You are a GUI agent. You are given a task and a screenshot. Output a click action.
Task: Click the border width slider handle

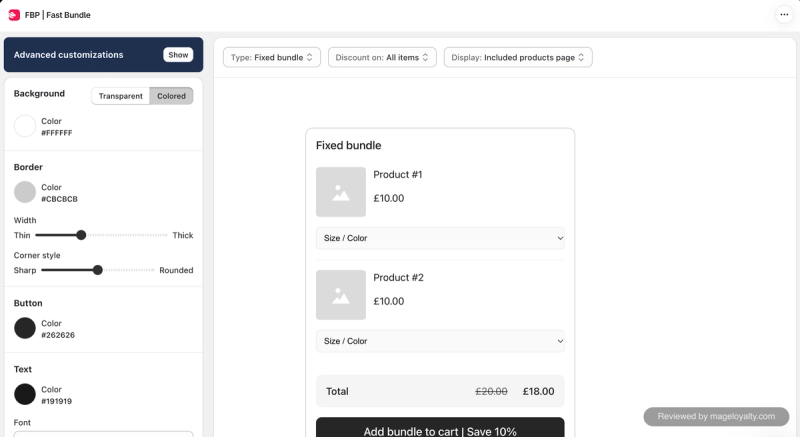pos(81,235)
